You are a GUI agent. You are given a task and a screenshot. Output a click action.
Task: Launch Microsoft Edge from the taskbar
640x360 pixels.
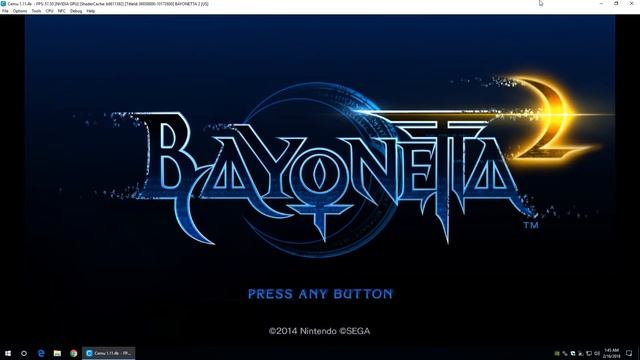click(41, 353)
